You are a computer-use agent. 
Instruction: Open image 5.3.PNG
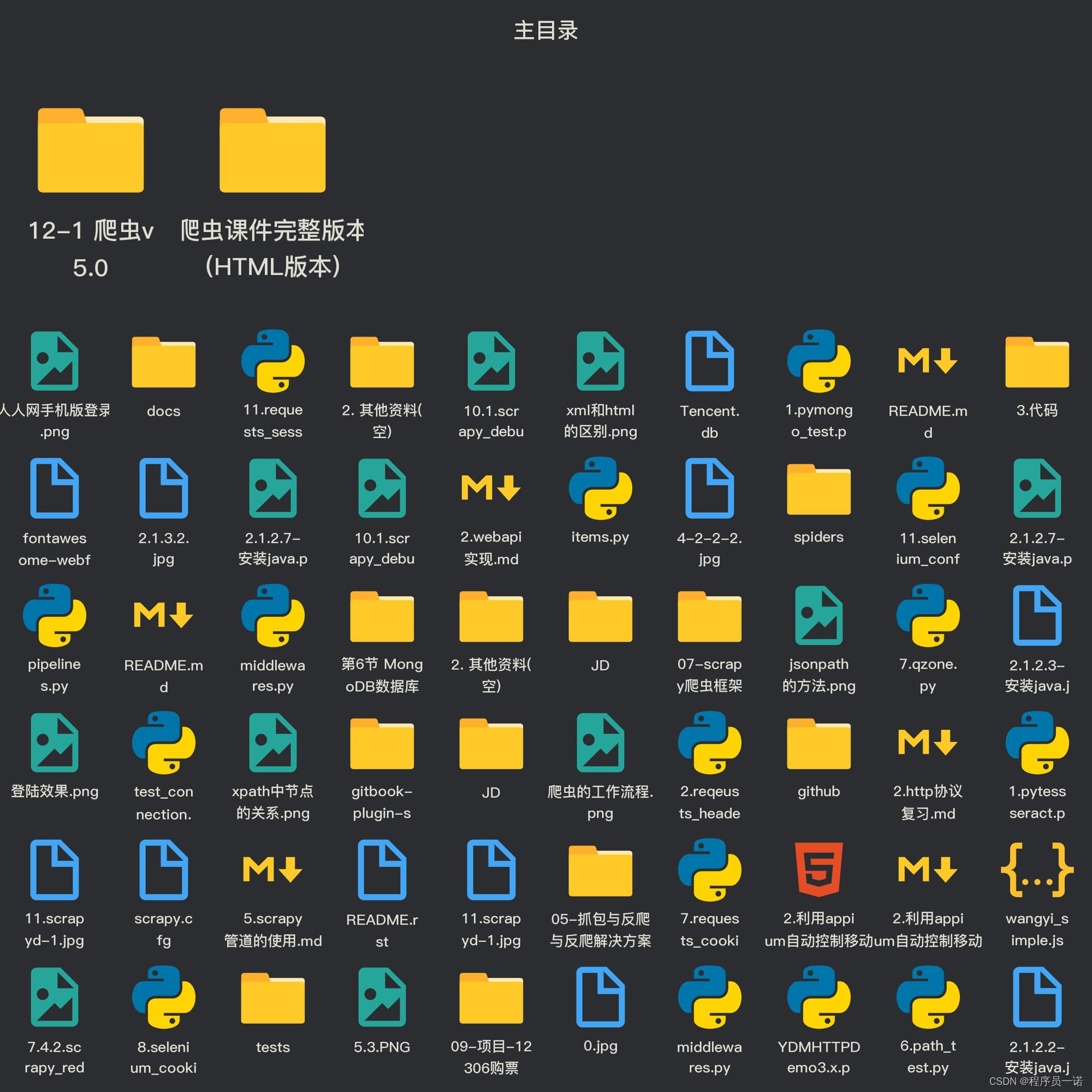pos(382,997)
